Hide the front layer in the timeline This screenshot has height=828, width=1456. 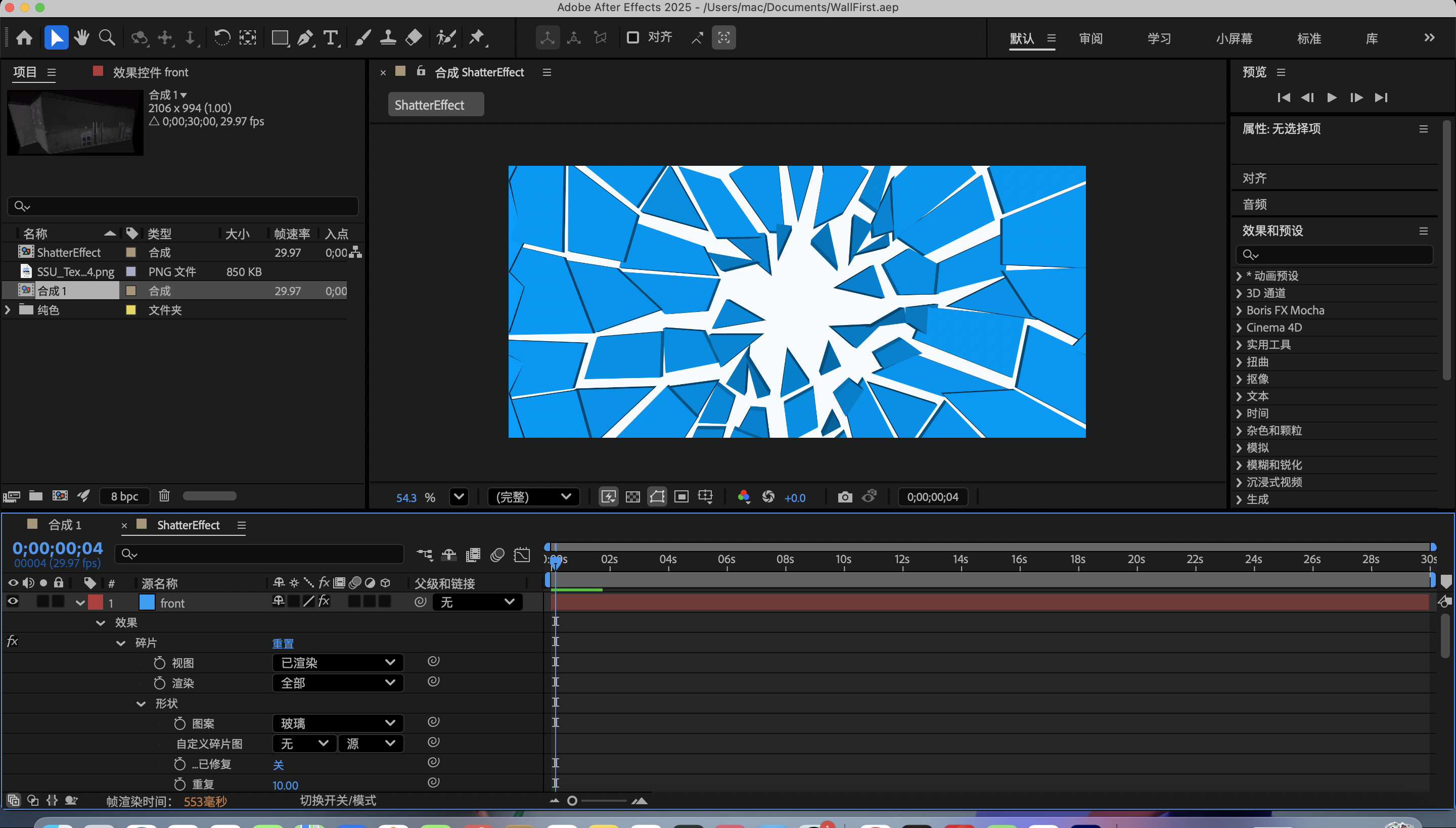(x=13, y=602)
